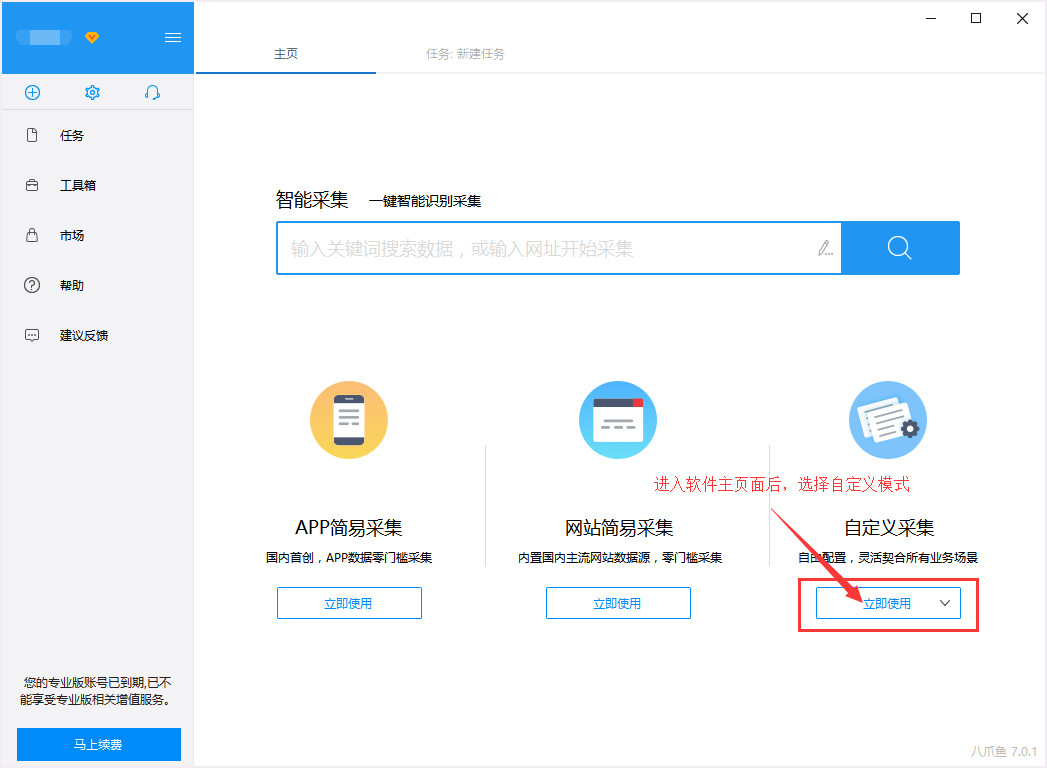This screenshot has width=1047, height=768.
Task: Click the 自定义采集 document gear icon
Action: point(887,420)
